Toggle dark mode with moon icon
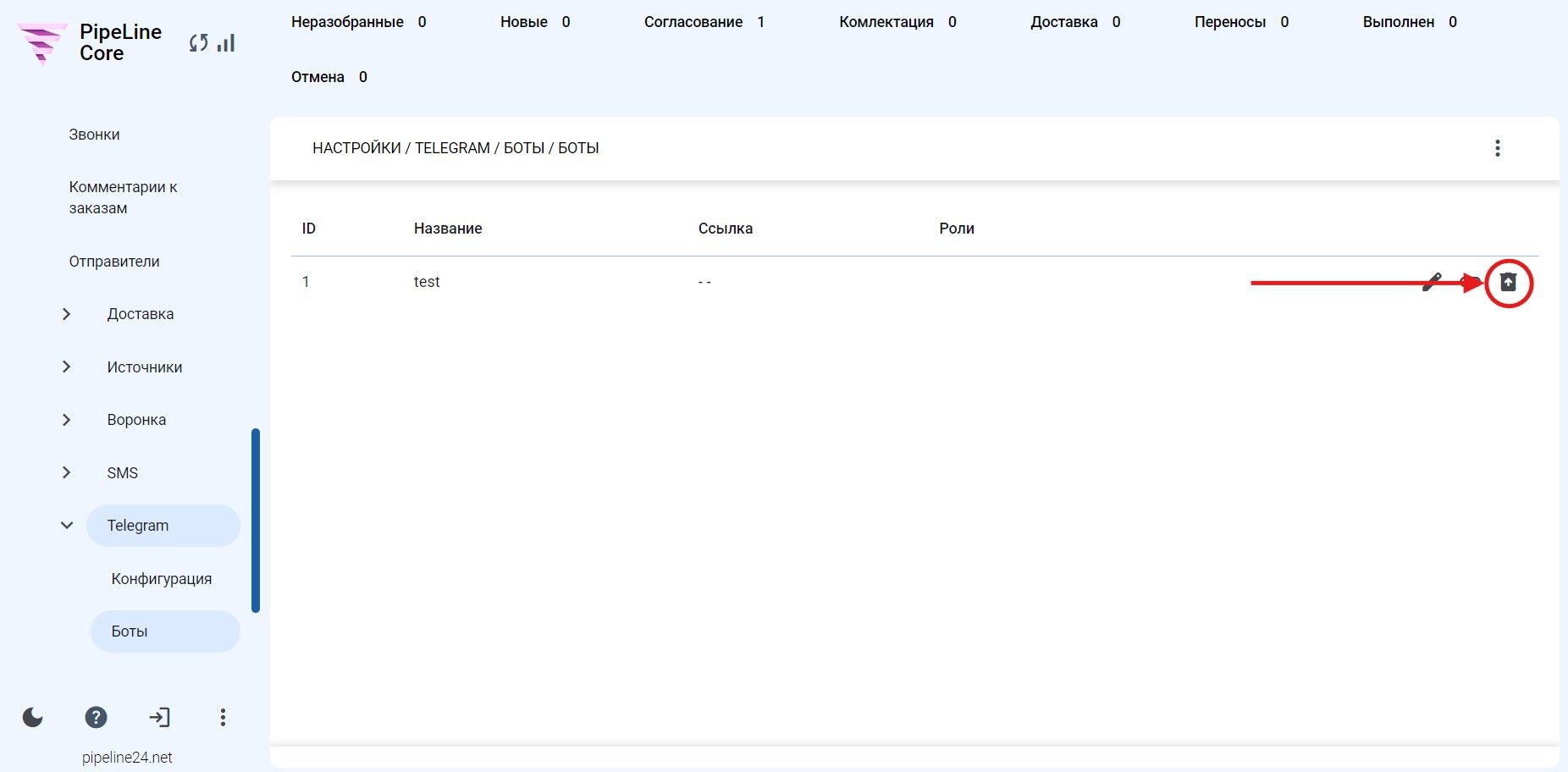The width and height of the screenshot is (1568, 772). pyautogui.click(x=33, y=718)
